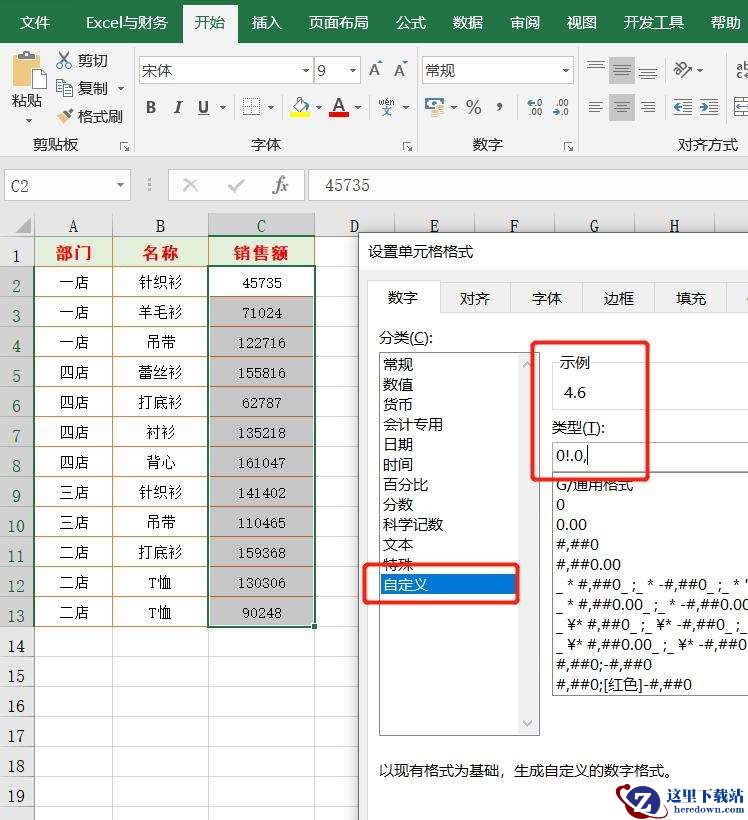Click the accounting number format icon

pyautogui.click(x=434, y=107)
